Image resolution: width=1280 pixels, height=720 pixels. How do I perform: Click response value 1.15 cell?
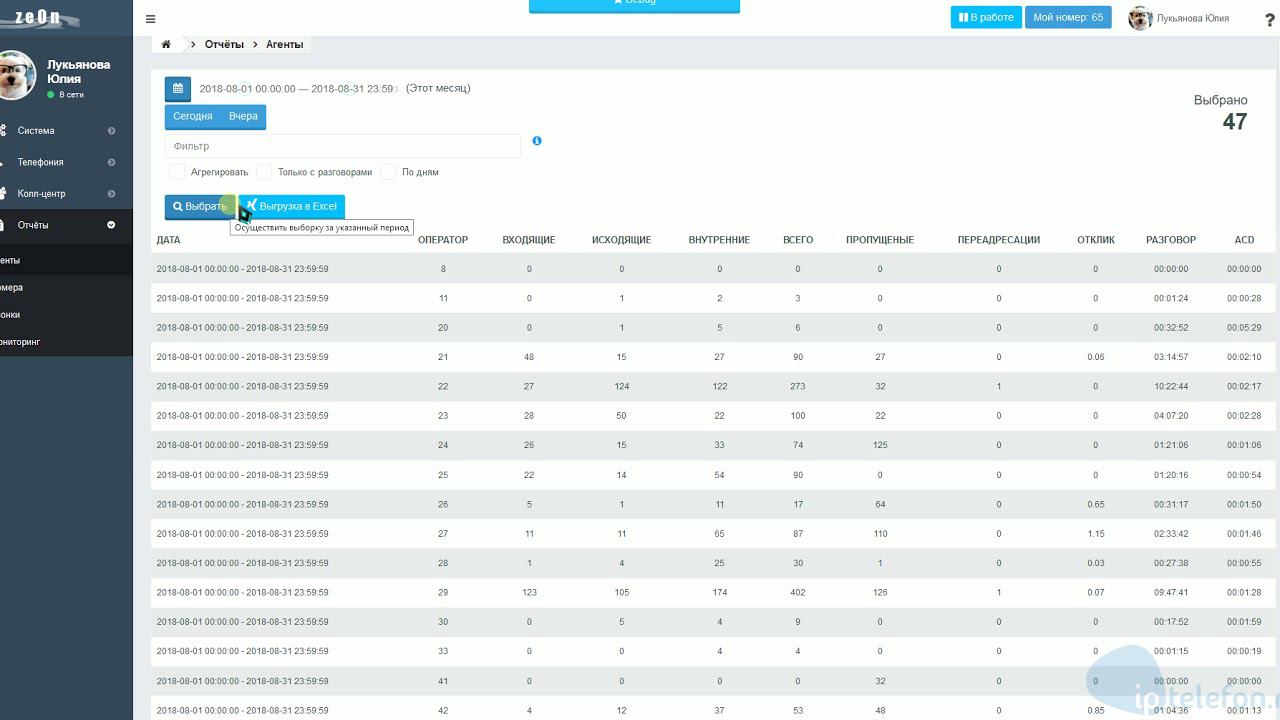[1096, 534]
